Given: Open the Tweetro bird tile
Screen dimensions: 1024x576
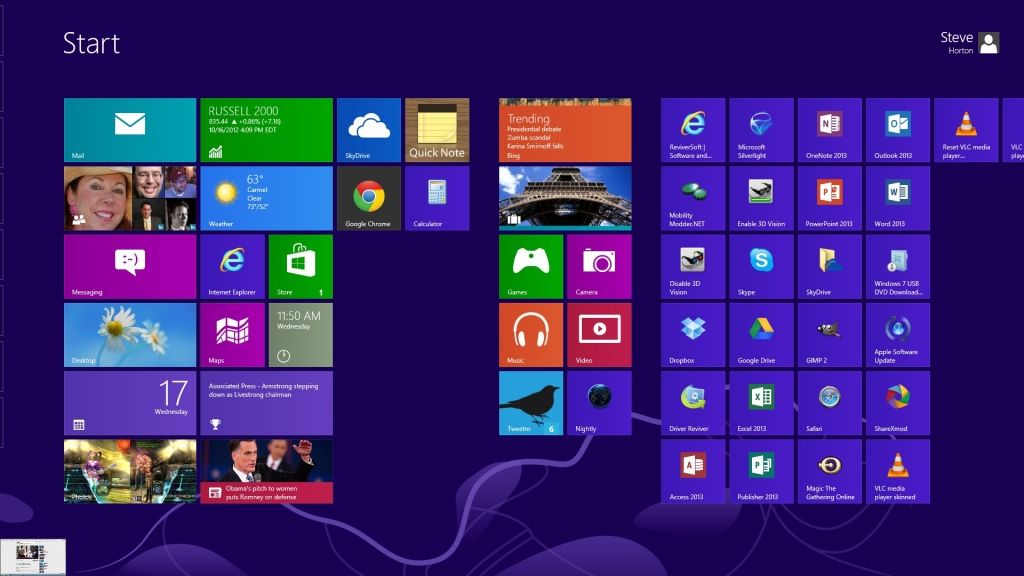Looking at the screenshot, I should [530, 403].
